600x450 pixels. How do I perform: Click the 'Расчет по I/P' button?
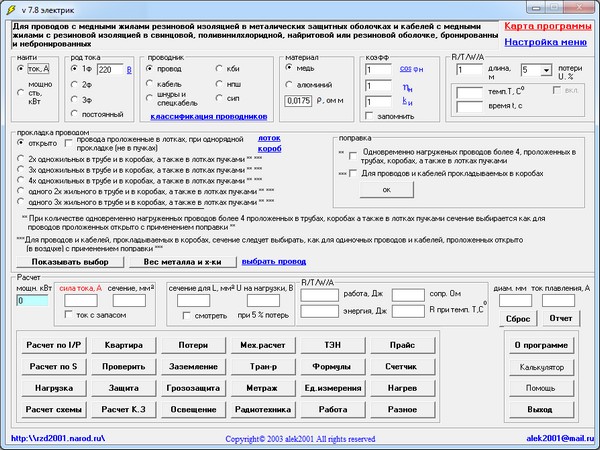[52, 344]
